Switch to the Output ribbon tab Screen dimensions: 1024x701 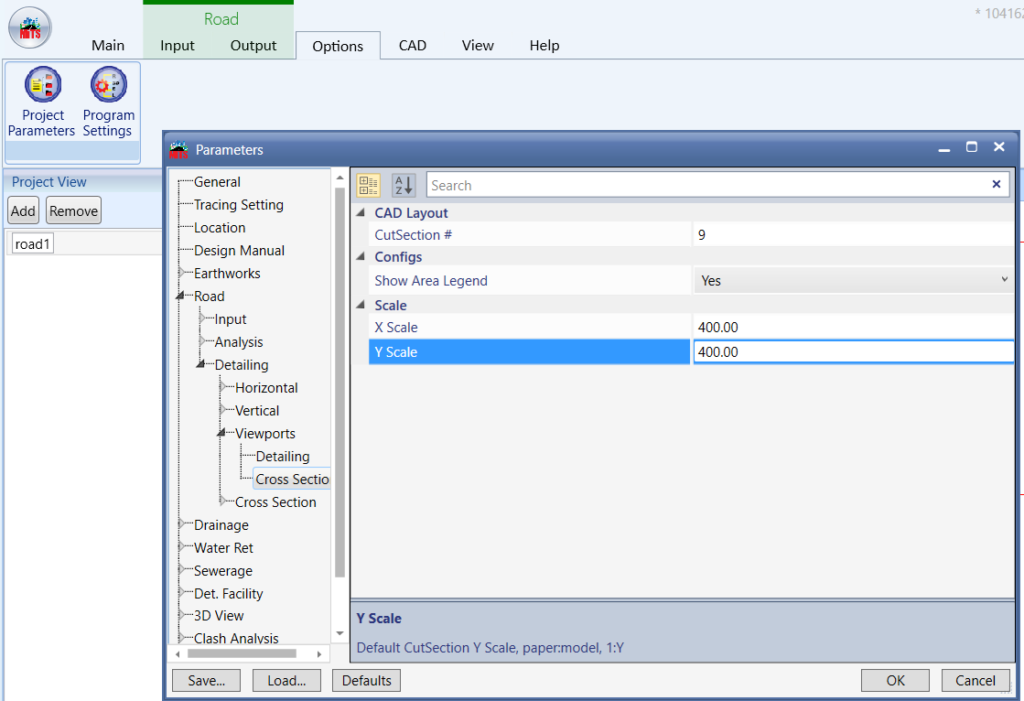(253, 45)
